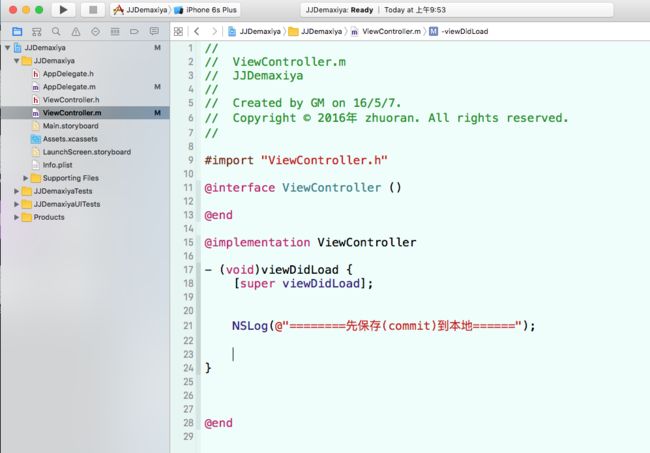Expand the JJDemaxiyaUITests group
The width and height of the screenshot is (650, 453).
coord(17,204)
